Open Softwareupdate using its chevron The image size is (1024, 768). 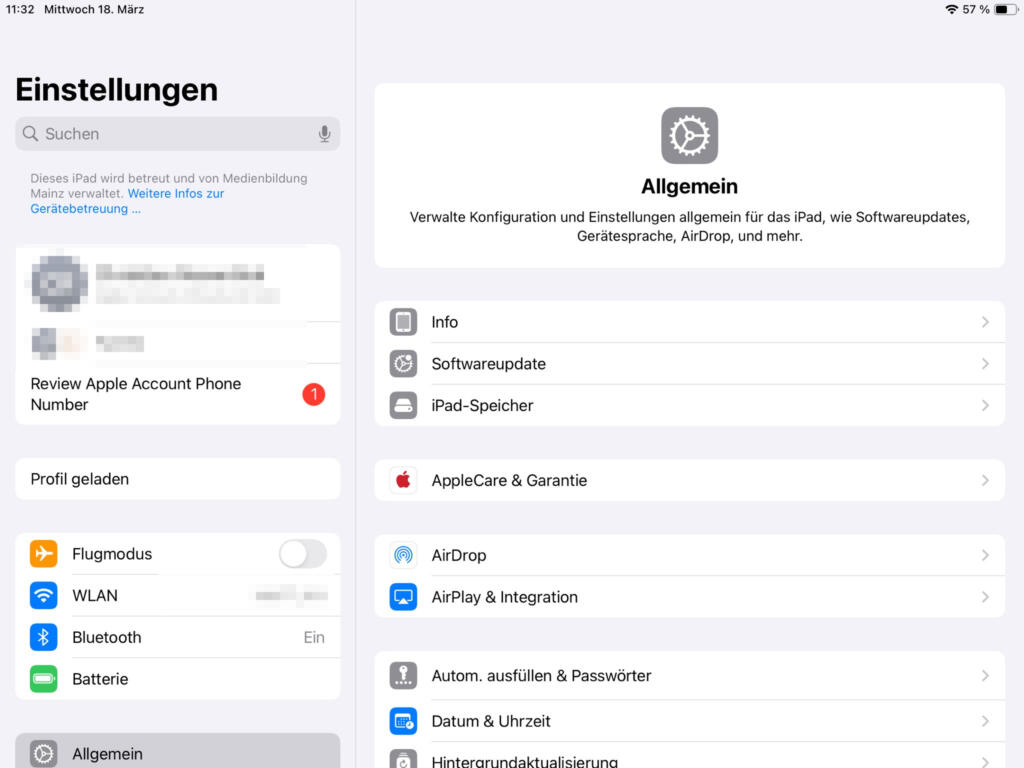tap(985, 364)
